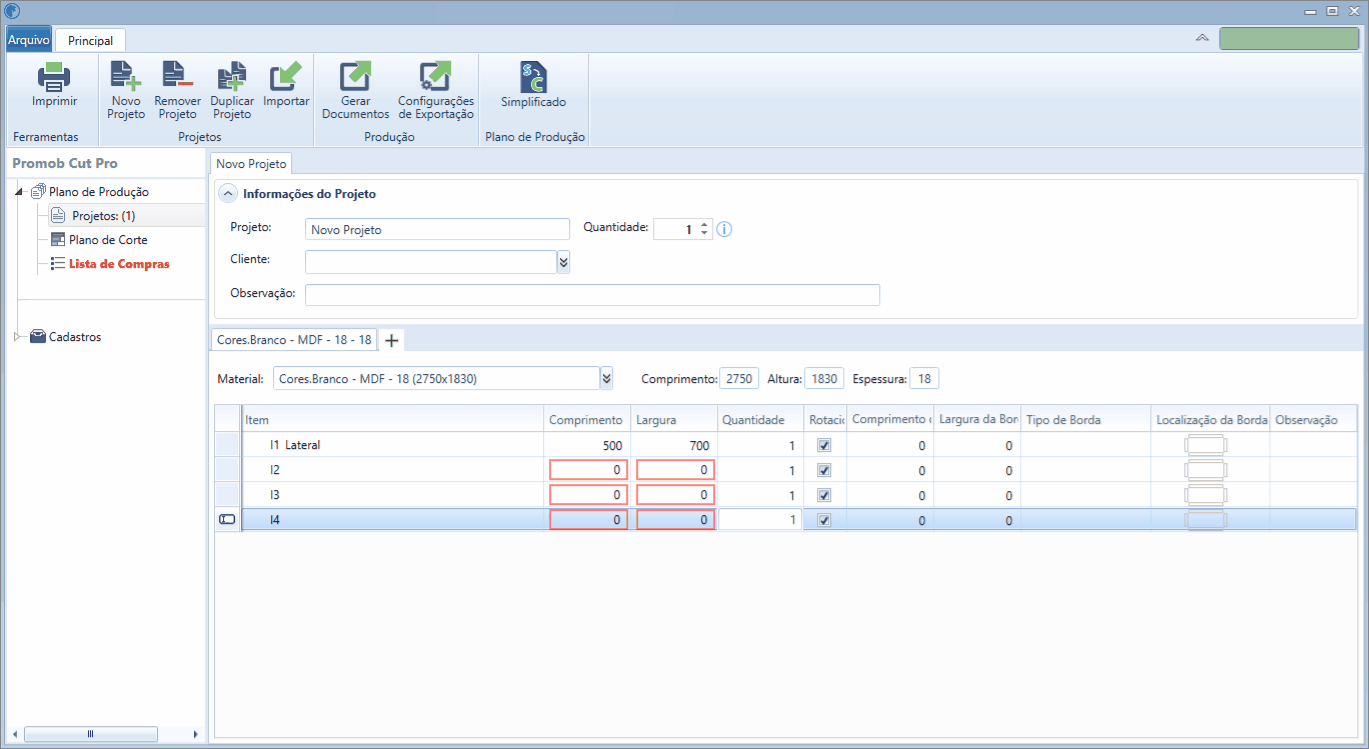The image size is (1369, 749).
Task: Click the border location icon for row I4
Action: [1206, 520]
